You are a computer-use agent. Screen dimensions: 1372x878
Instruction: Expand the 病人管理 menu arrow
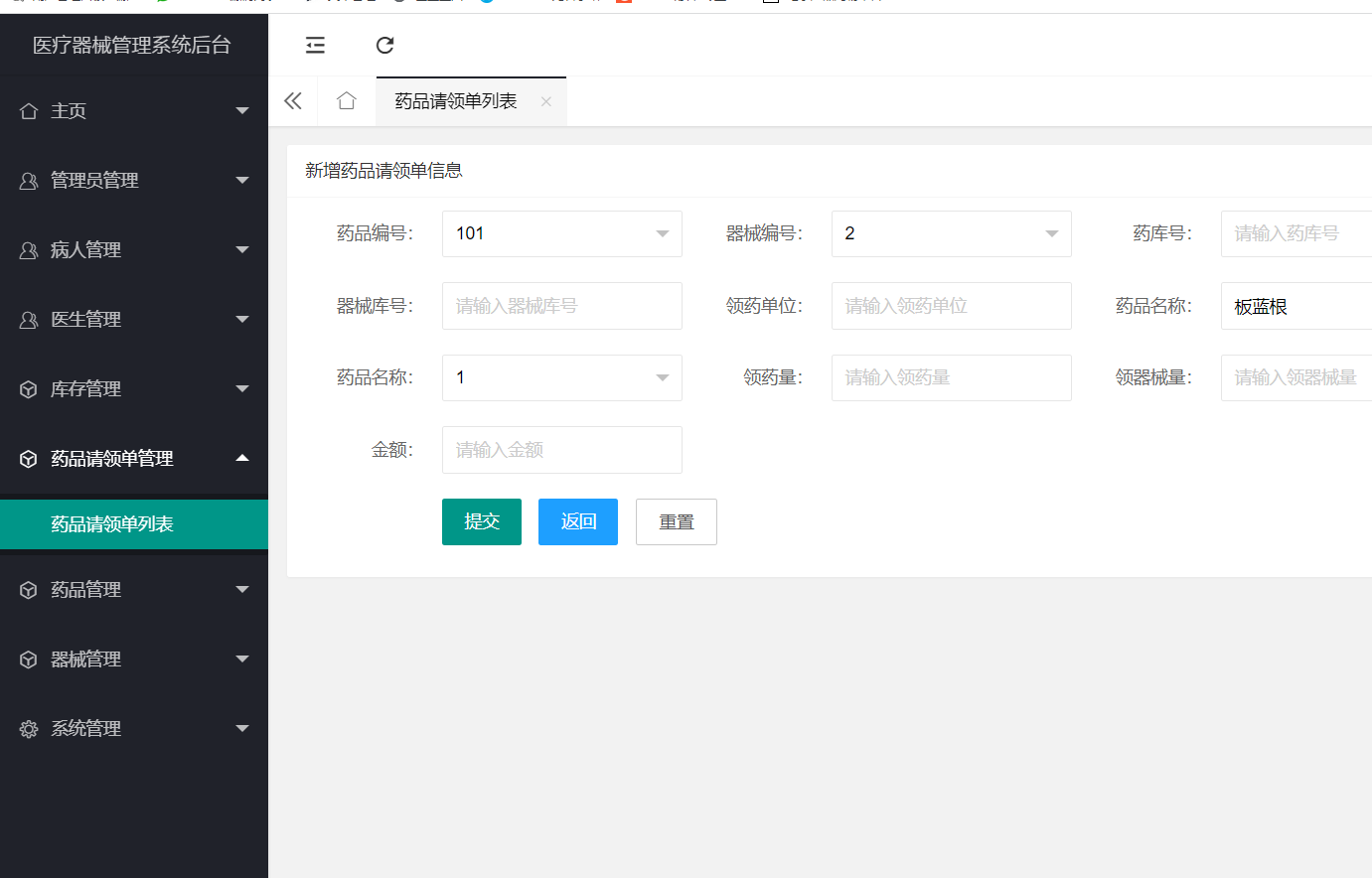(x=242, y=250)
